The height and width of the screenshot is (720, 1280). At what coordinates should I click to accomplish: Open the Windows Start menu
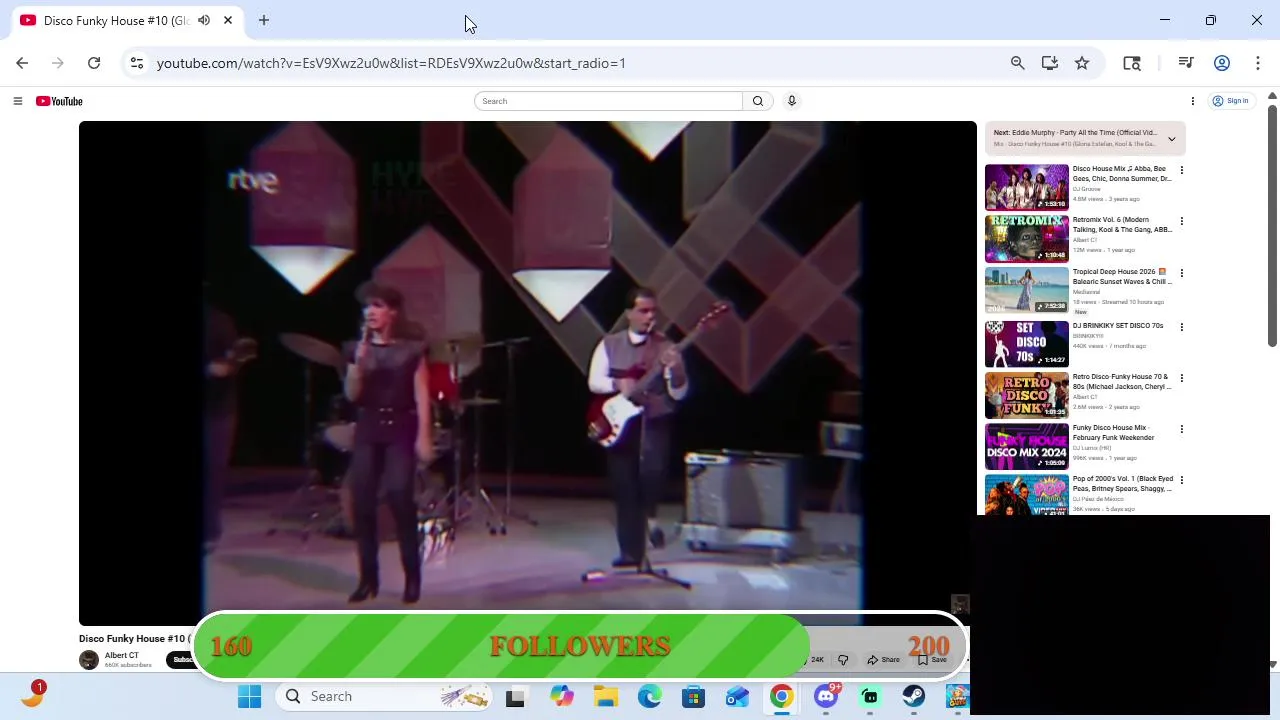249,696
